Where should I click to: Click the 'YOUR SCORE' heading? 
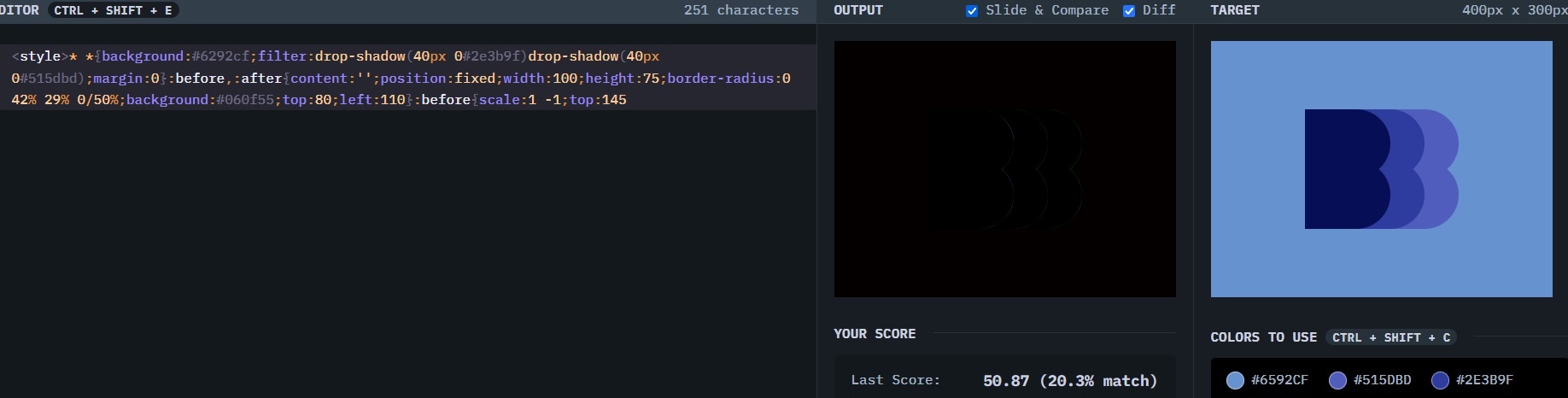[x=875, y=334]
